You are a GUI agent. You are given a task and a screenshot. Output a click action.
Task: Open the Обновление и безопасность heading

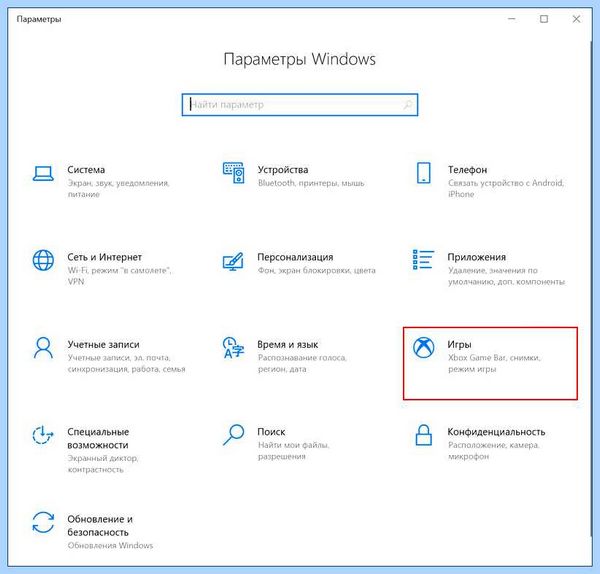[100, 526]
